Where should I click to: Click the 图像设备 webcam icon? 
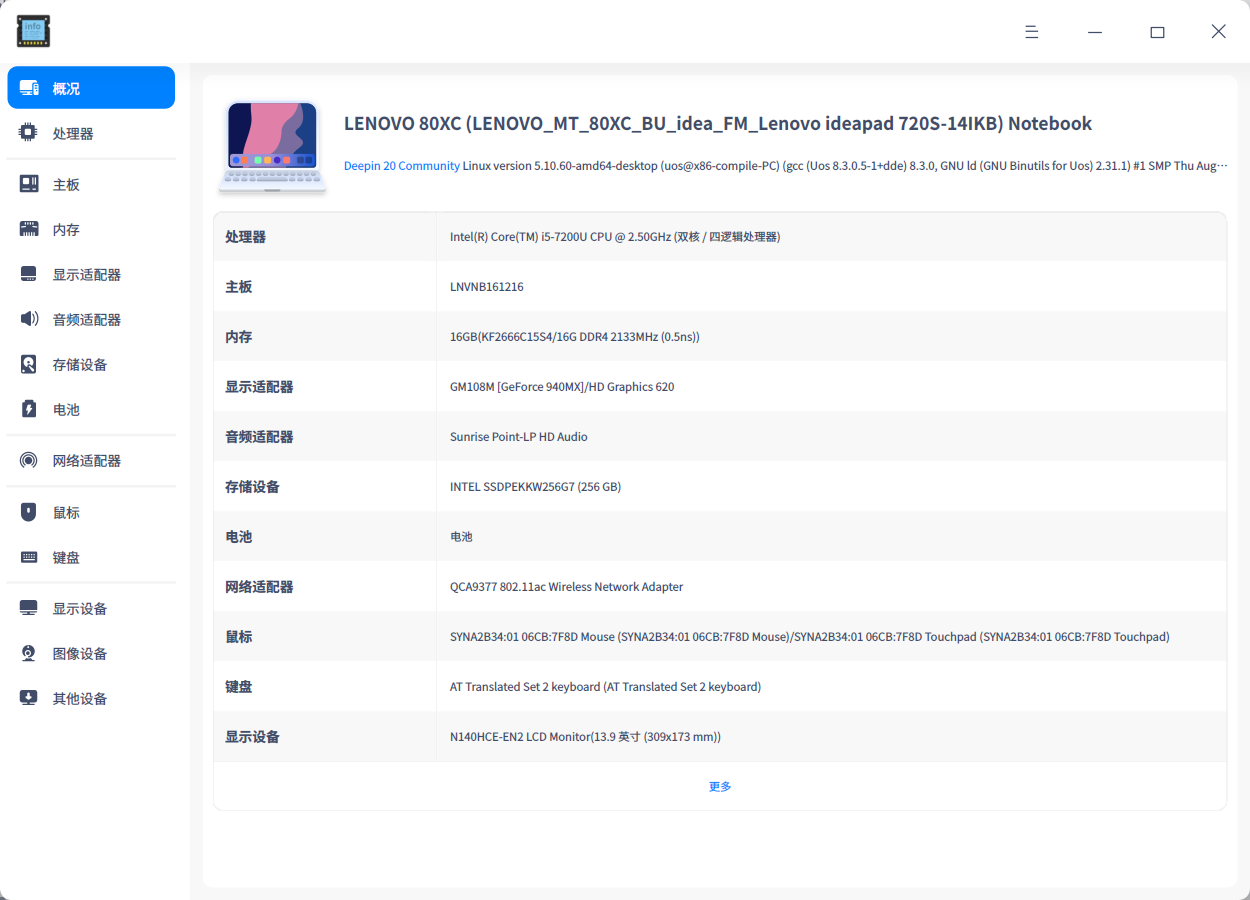pos(29,653)
